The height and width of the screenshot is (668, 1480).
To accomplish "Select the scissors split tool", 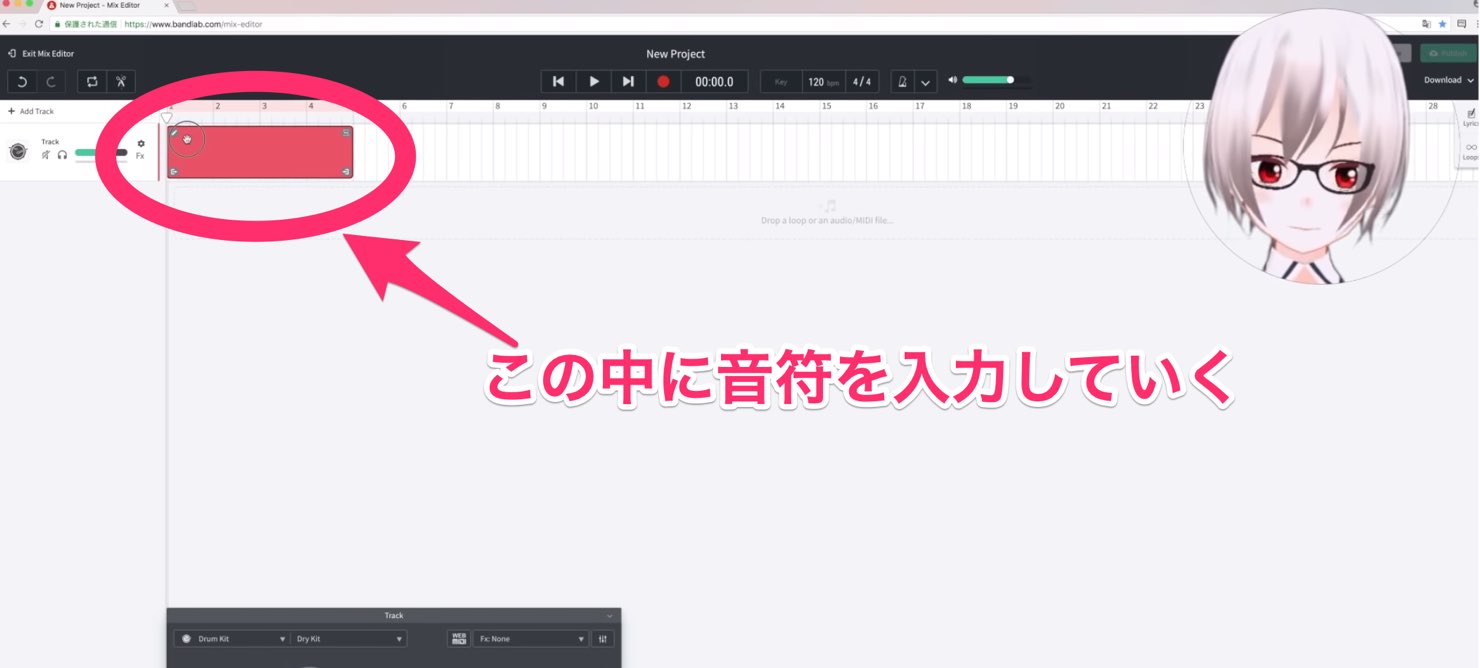I will click(x=121, y=82).
